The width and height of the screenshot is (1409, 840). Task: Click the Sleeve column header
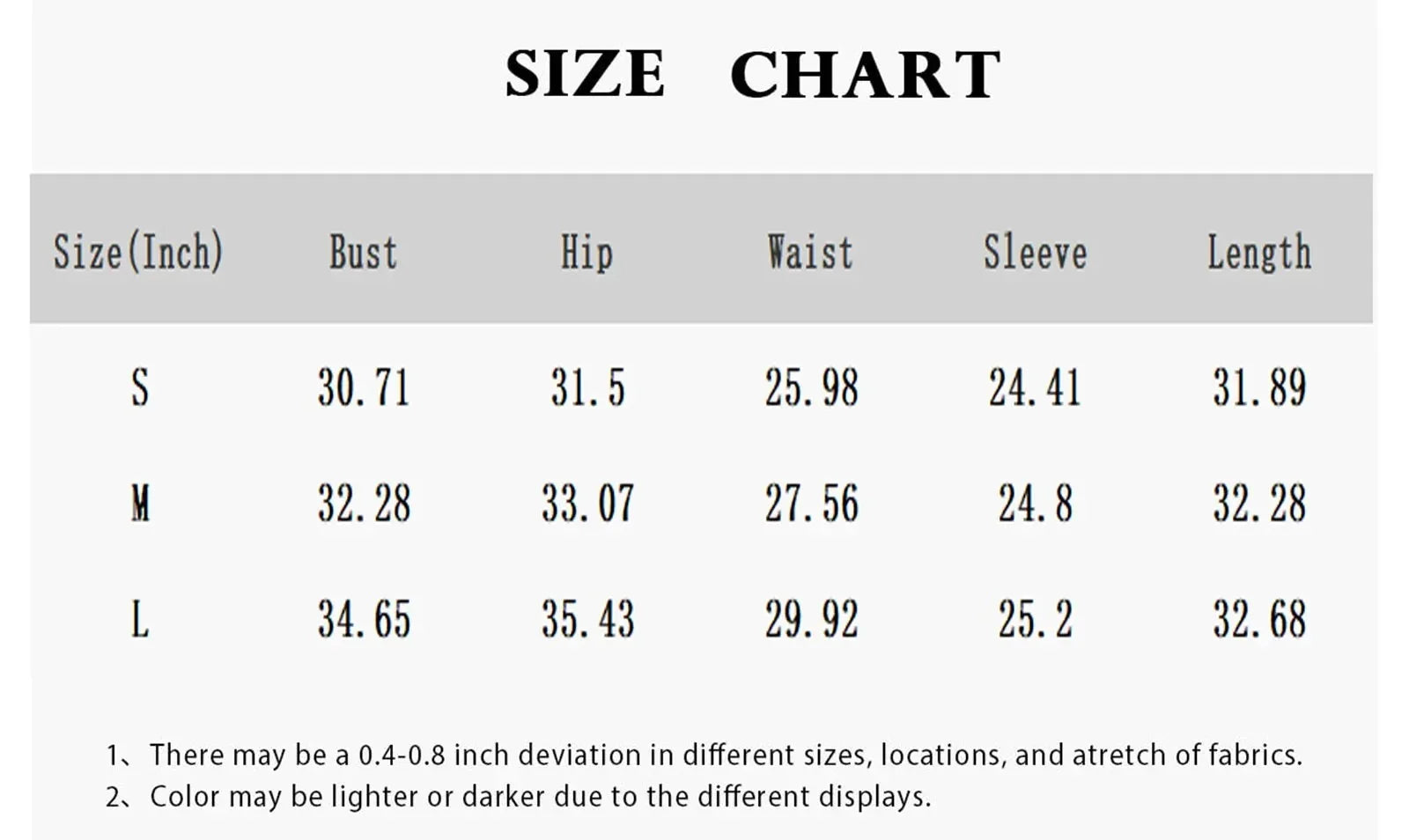(x=1035, y=253)
